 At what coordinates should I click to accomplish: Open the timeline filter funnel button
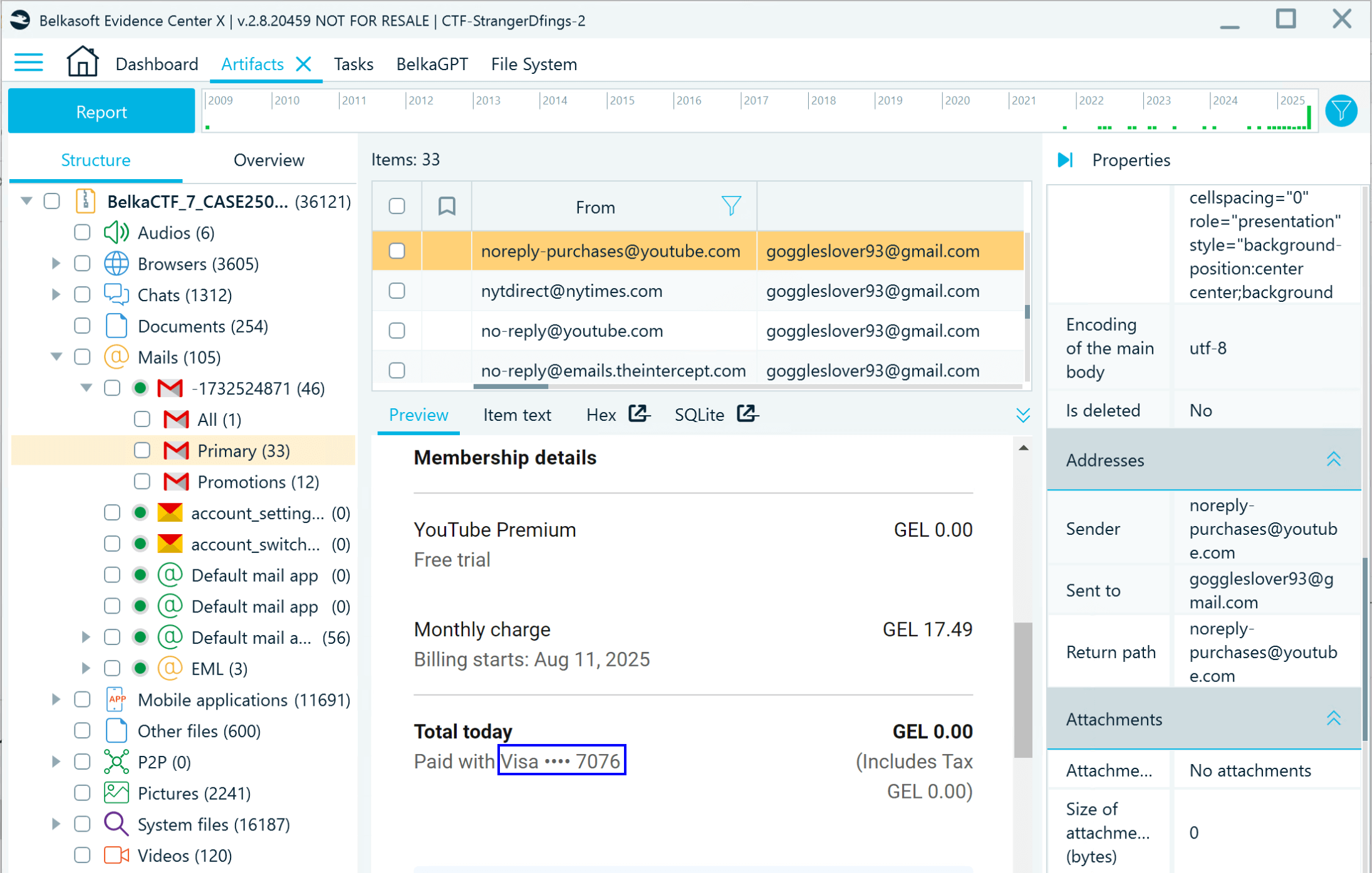(x=1341, y=111)
